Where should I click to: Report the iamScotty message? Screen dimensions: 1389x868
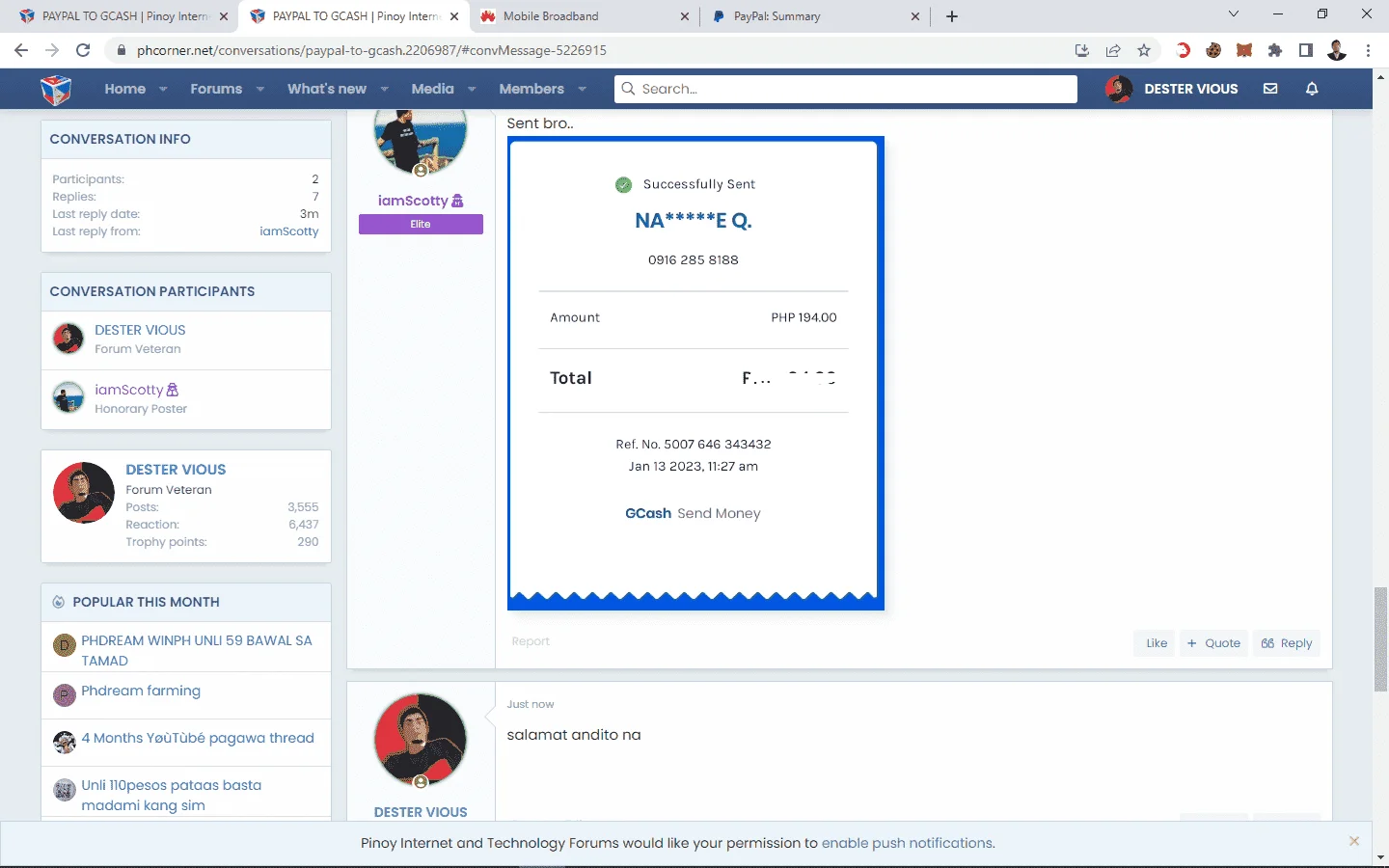click(x=531, y=641)
